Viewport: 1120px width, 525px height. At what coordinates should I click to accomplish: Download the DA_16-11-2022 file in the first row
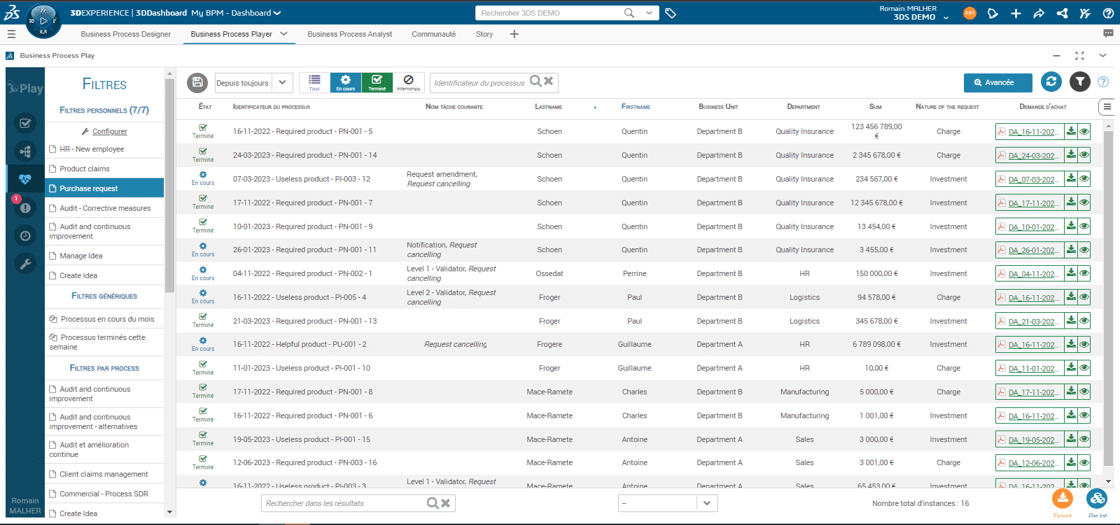click(x=1071, y=131)
